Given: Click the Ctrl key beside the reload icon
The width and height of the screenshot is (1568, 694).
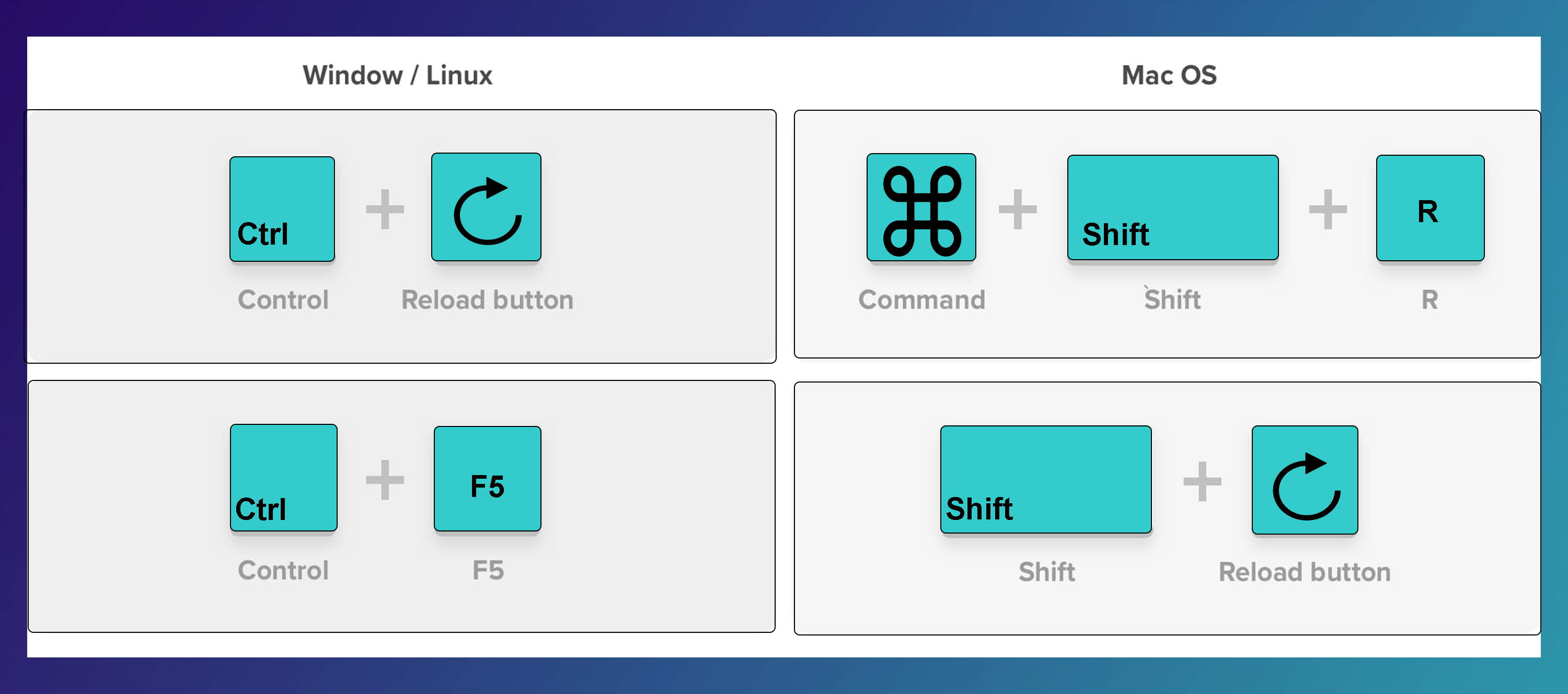Looking at the screenshot, I should point(282,209).
